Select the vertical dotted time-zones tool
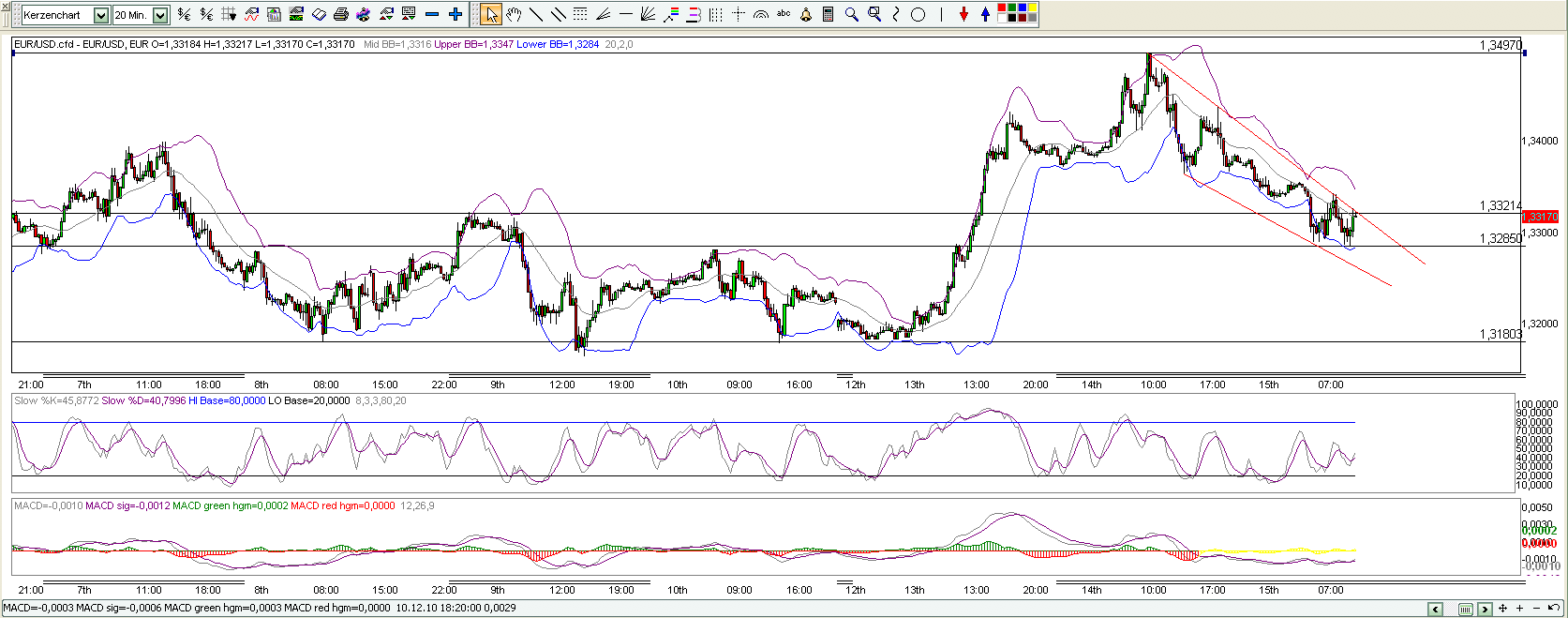Image resolution: width=1568 pixels, height=618 pixels. coord(716,14)
